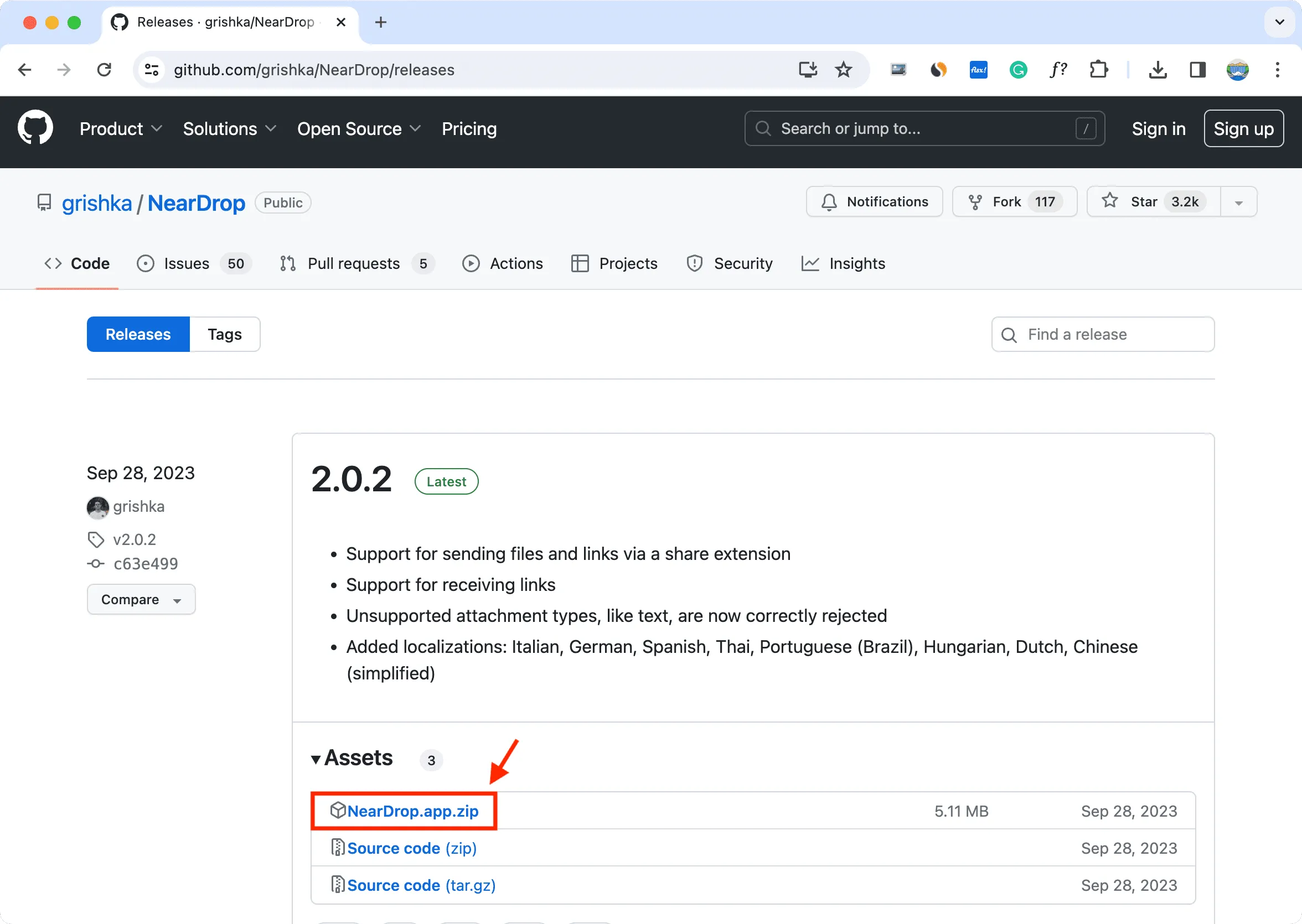Expand the Solutions menu

coord(229,128)
